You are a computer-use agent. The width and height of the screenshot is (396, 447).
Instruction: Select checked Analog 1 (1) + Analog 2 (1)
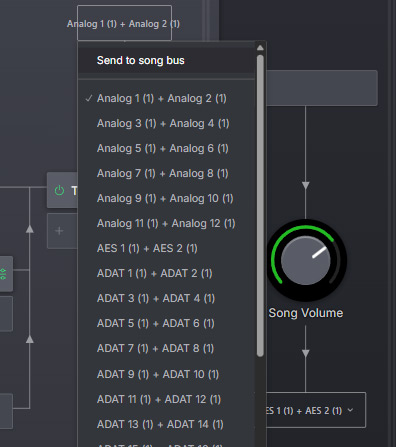coord(166,98)
